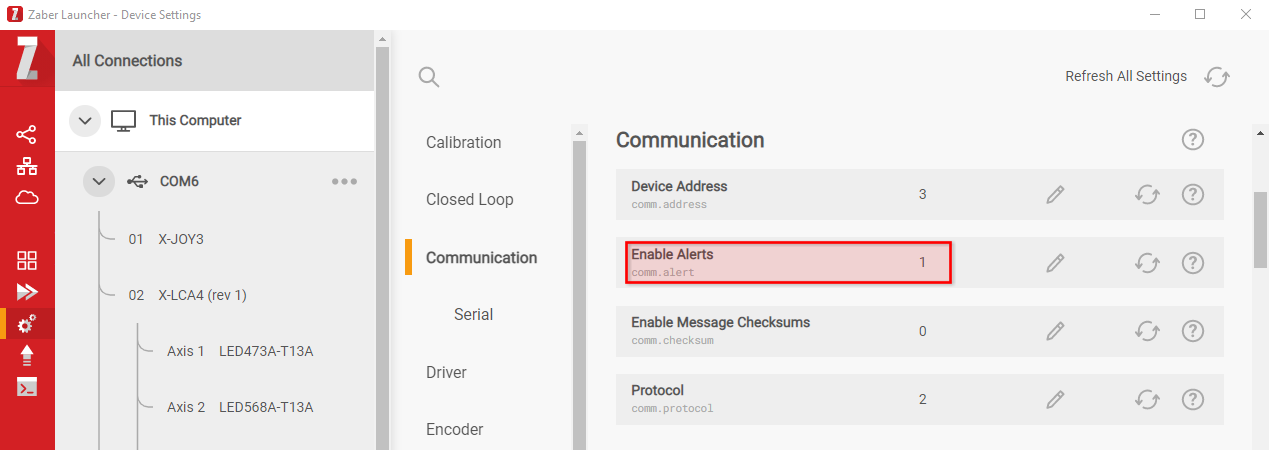Open the terminal icon in sidebar

coord(27,387)
